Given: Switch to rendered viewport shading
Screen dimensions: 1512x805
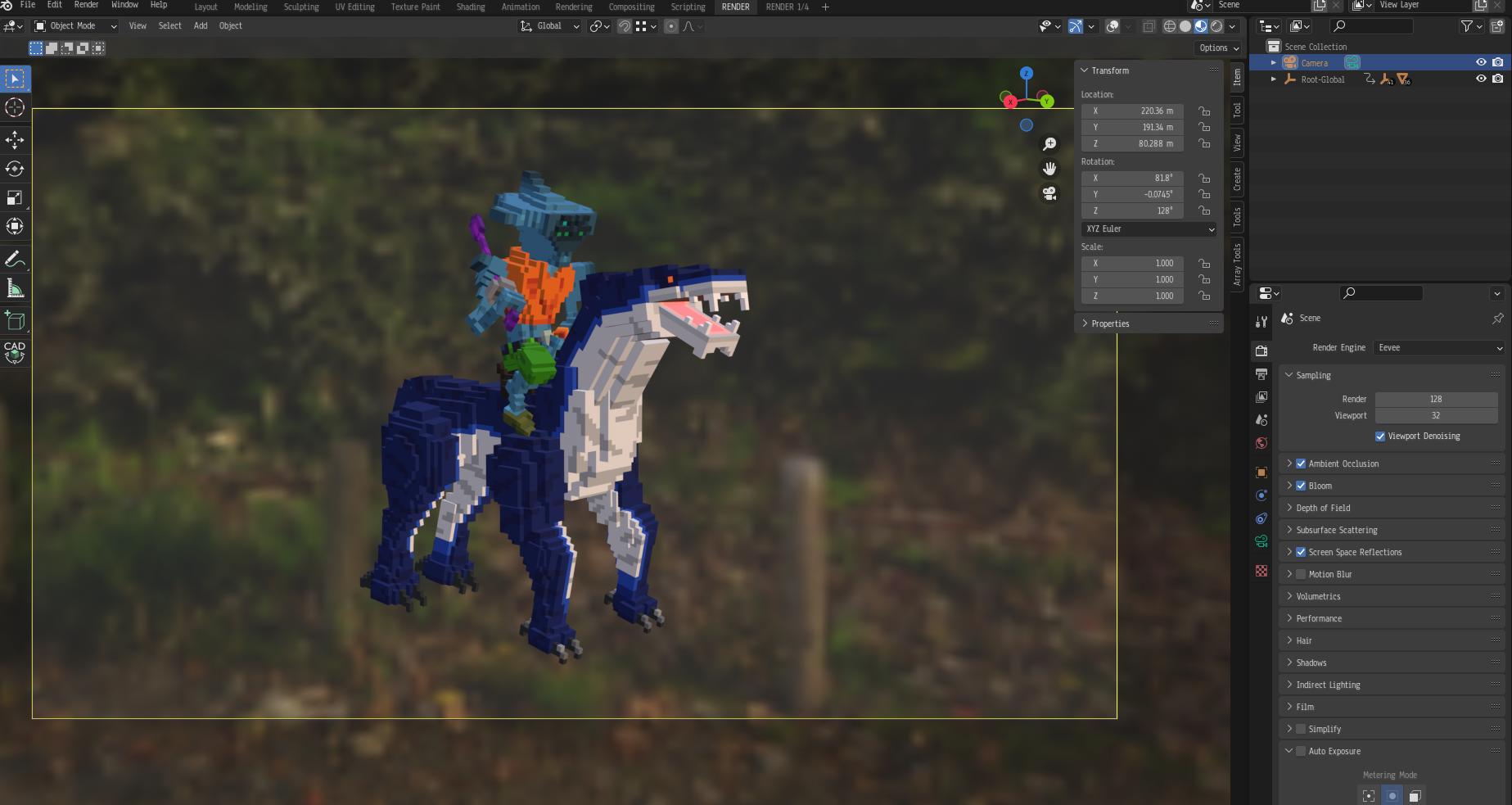Looking at the screenshot, I should coord(1216,26).
